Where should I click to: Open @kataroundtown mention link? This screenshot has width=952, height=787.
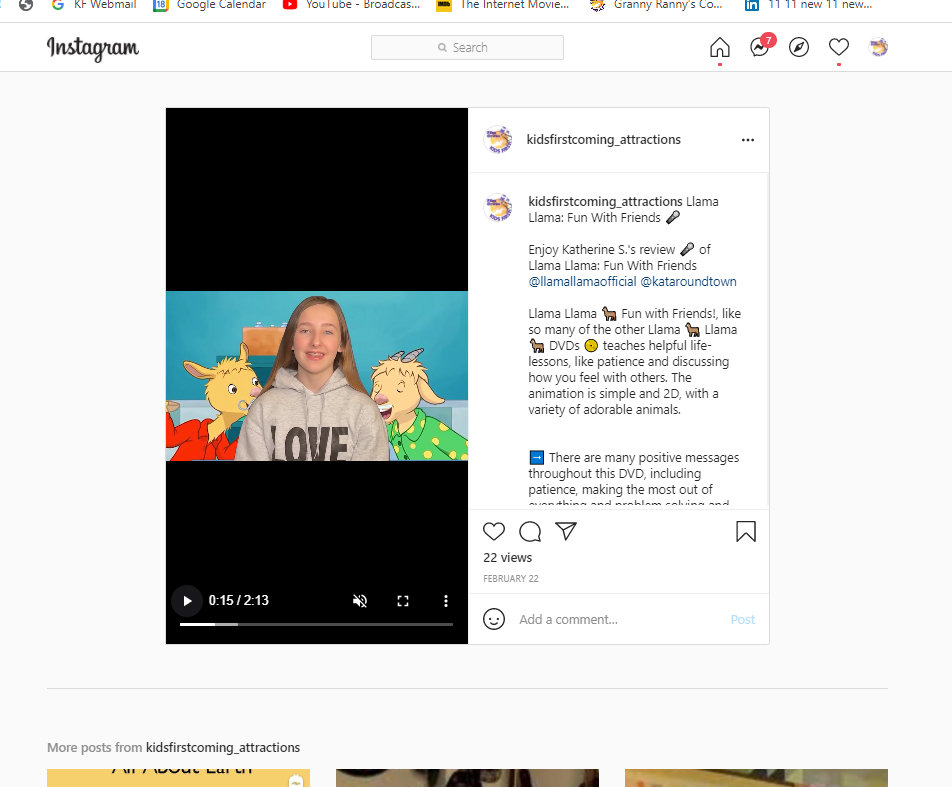click(x=688, y=282)
